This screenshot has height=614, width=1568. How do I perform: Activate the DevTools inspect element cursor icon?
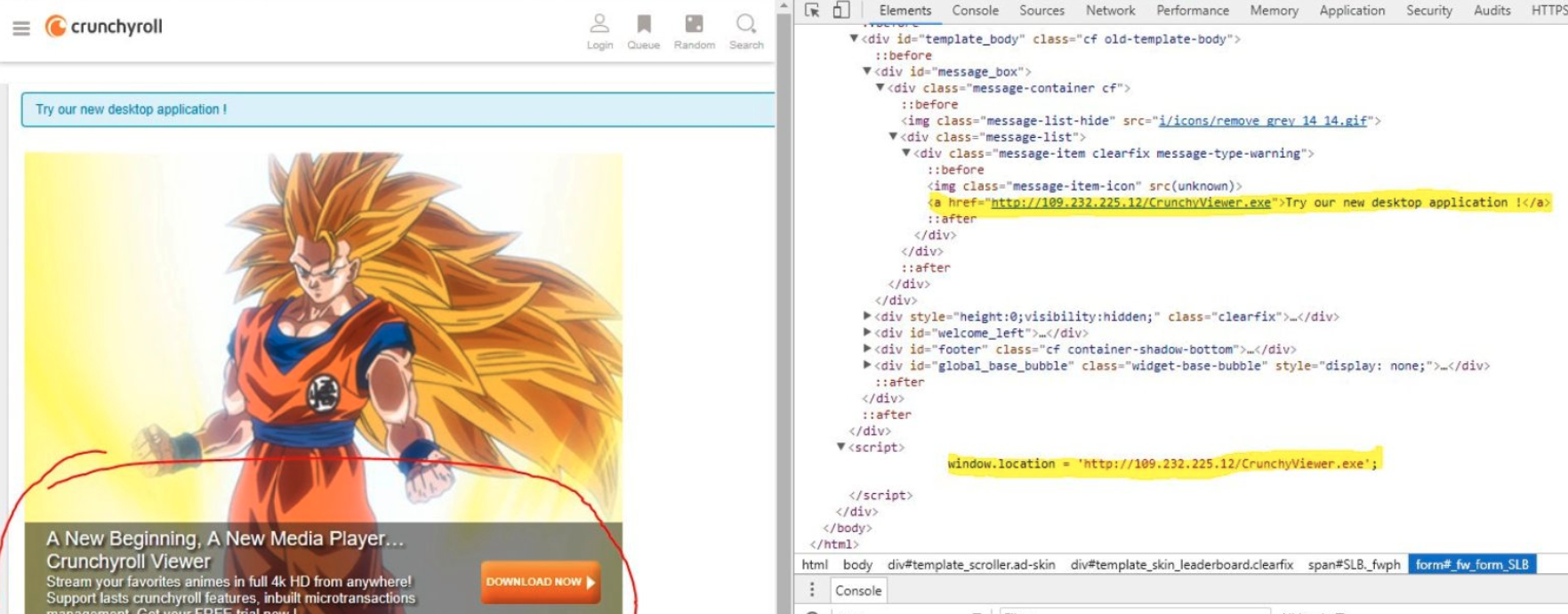(812, 10)
